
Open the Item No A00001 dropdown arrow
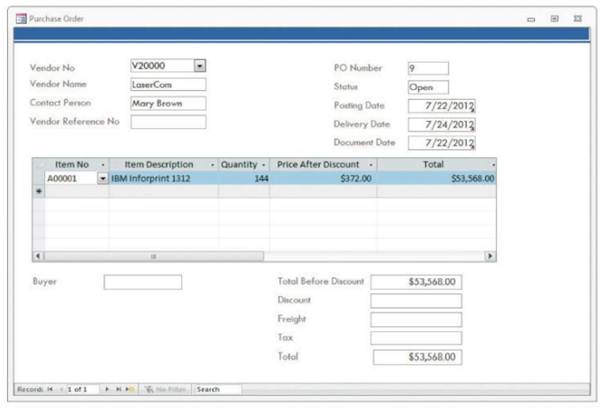click(x=103, y=179)
